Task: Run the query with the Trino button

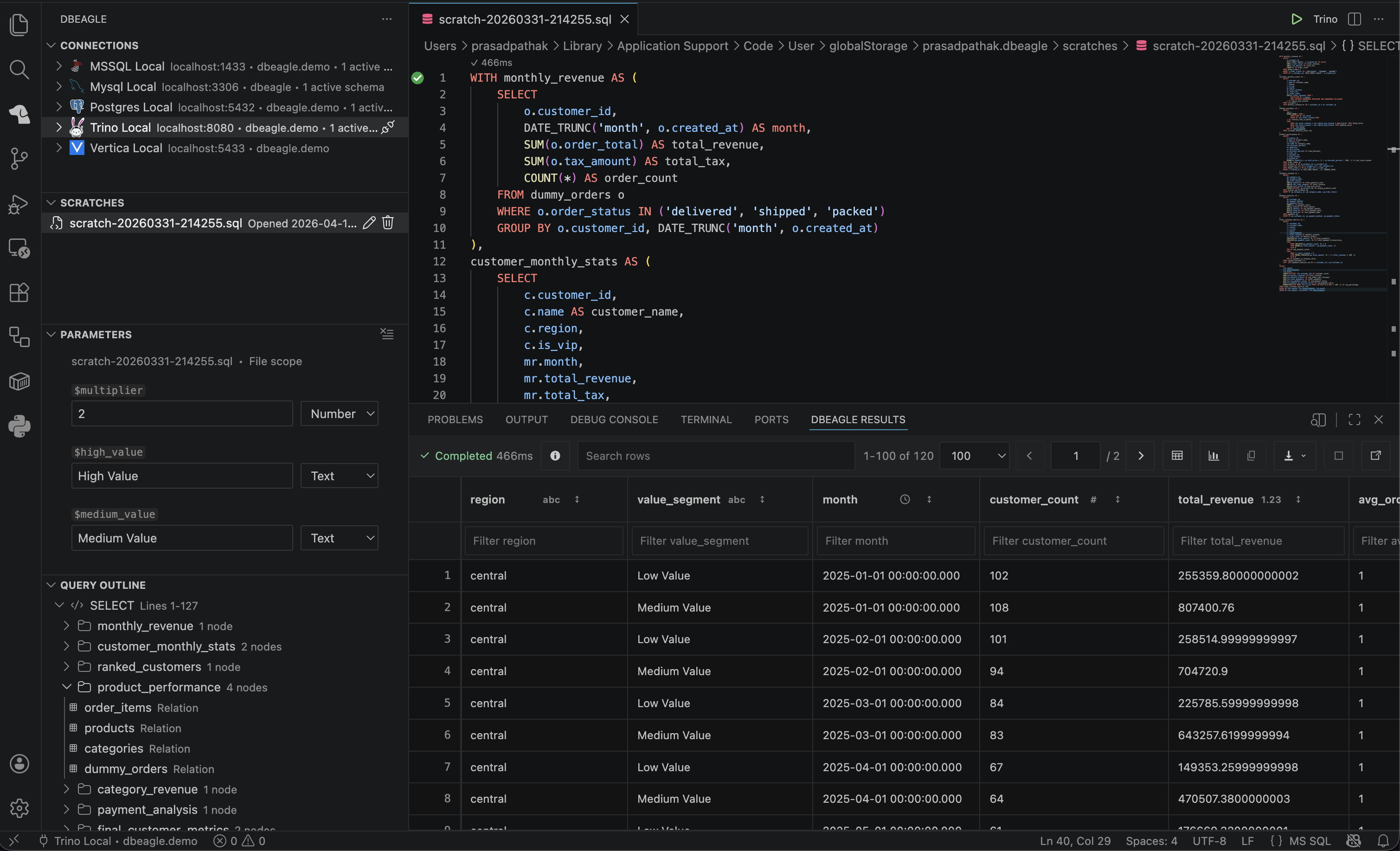Action: coord(1313,19)
